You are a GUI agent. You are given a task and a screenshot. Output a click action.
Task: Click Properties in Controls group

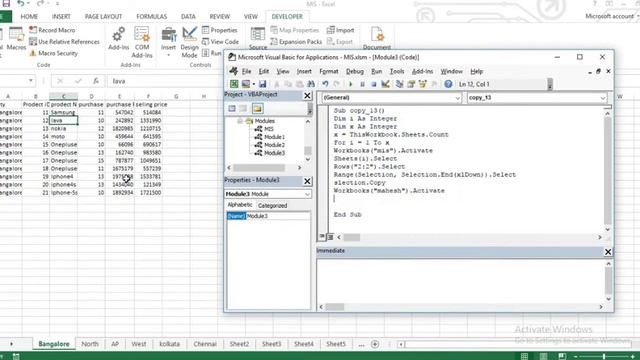[220, 30]
